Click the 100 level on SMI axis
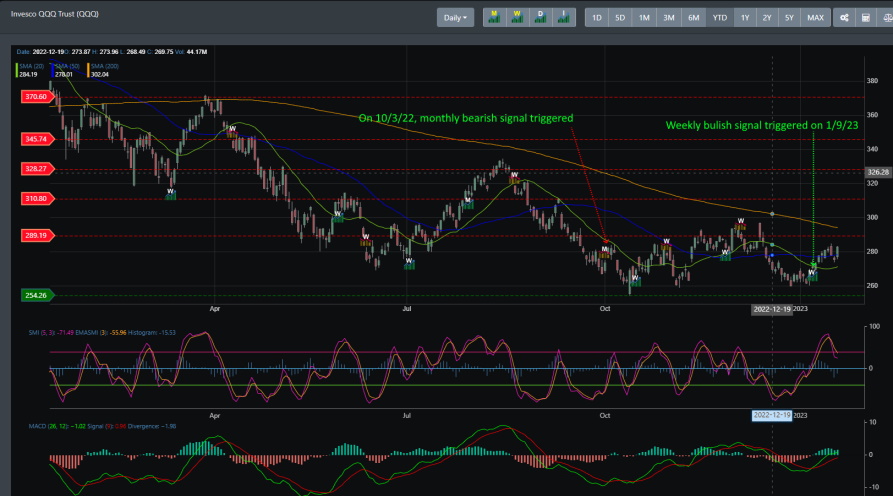 coord(874,326)
